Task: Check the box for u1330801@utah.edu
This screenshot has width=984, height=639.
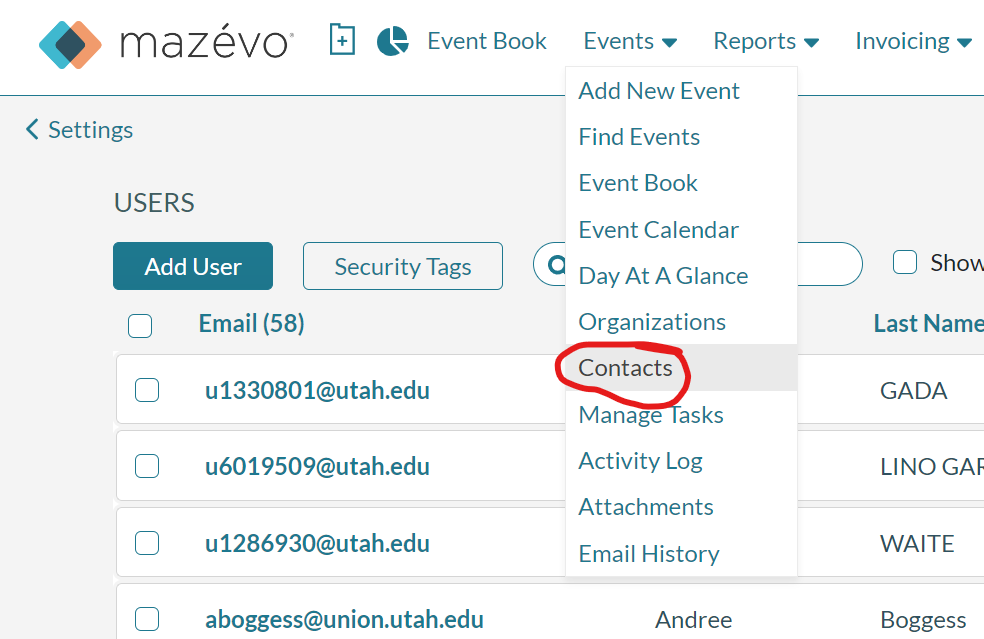Action: (147, 390)
